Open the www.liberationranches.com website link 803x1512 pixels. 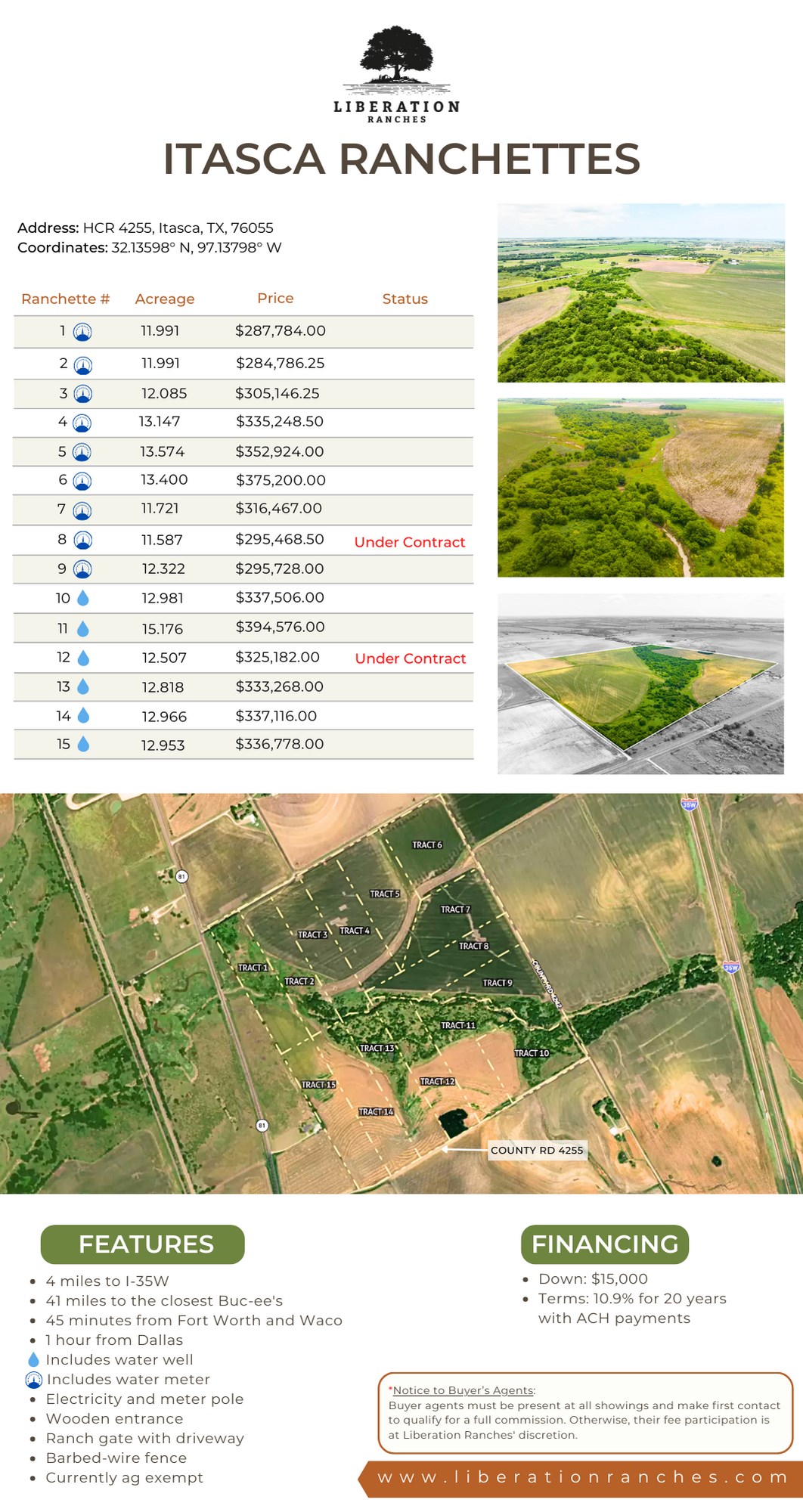pos(583,1477)
